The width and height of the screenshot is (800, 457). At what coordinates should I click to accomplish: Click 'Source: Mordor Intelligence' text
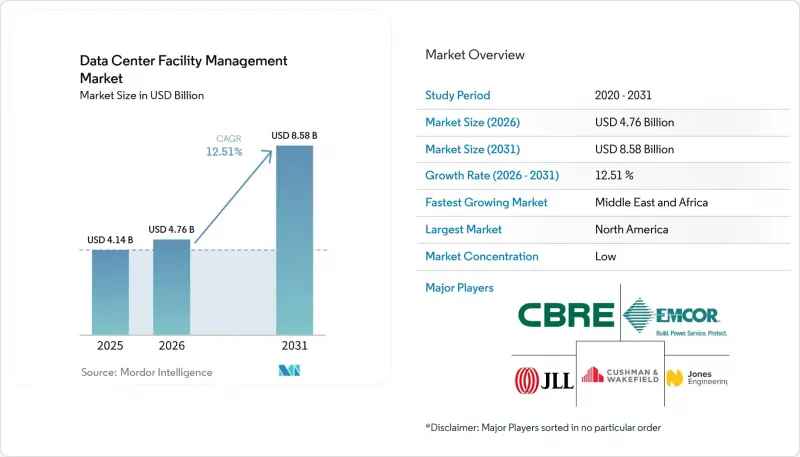point(147,372)
